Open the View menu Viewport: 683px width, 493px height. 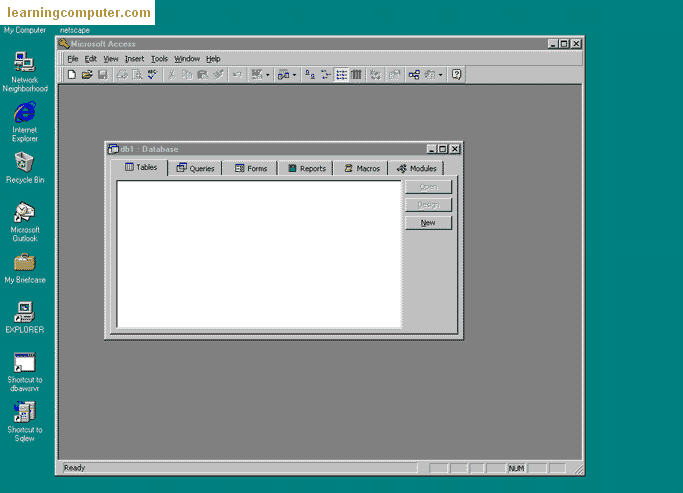click(111, 59)
